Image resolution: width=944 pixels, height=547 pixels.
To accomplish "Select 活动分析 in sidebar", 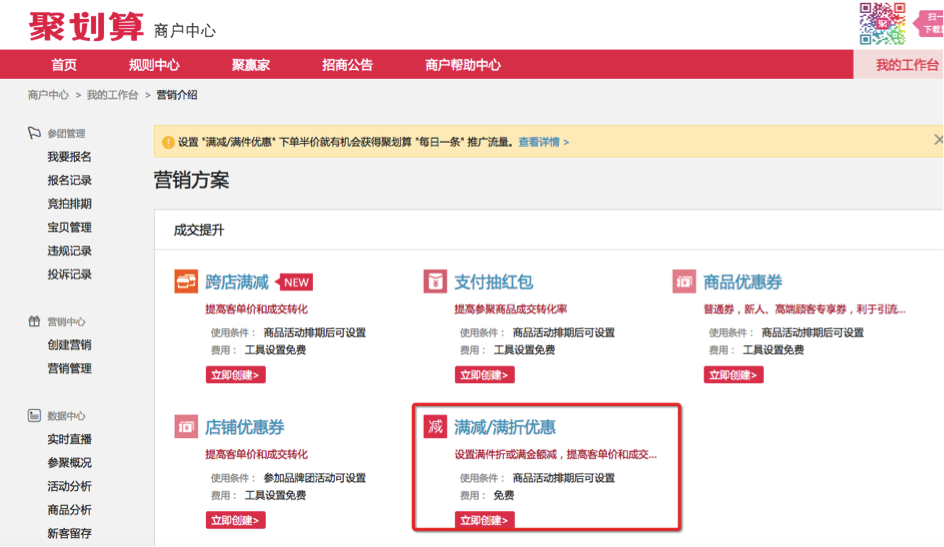I will tap(70, 486).
